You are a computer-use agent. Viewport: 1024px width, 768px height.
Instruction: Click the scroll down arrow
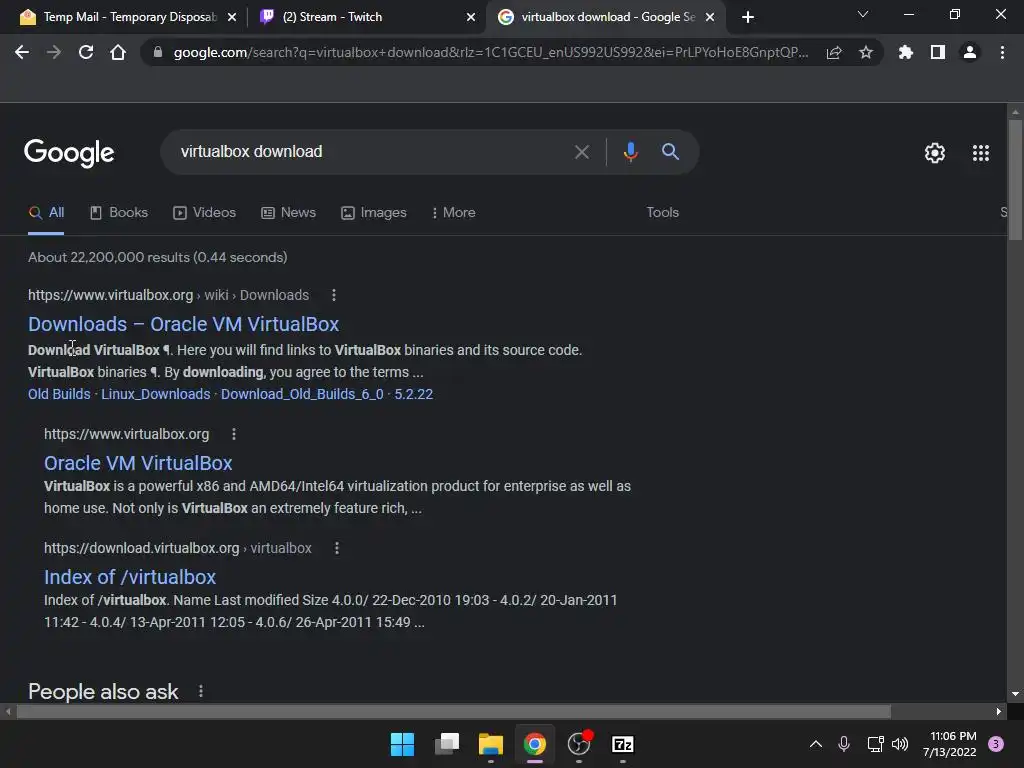point(1015,694)
